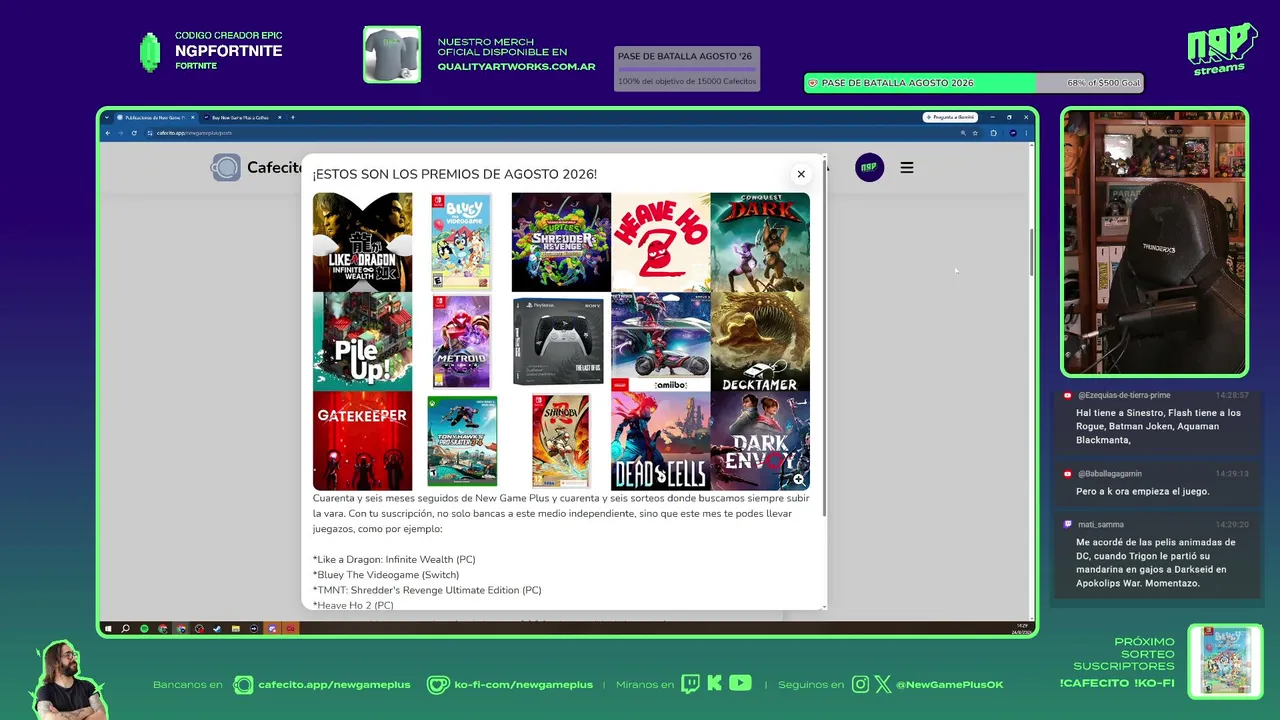
Task: Click the ko-fi.com/newgameplus link
Action: click(523, 685)
